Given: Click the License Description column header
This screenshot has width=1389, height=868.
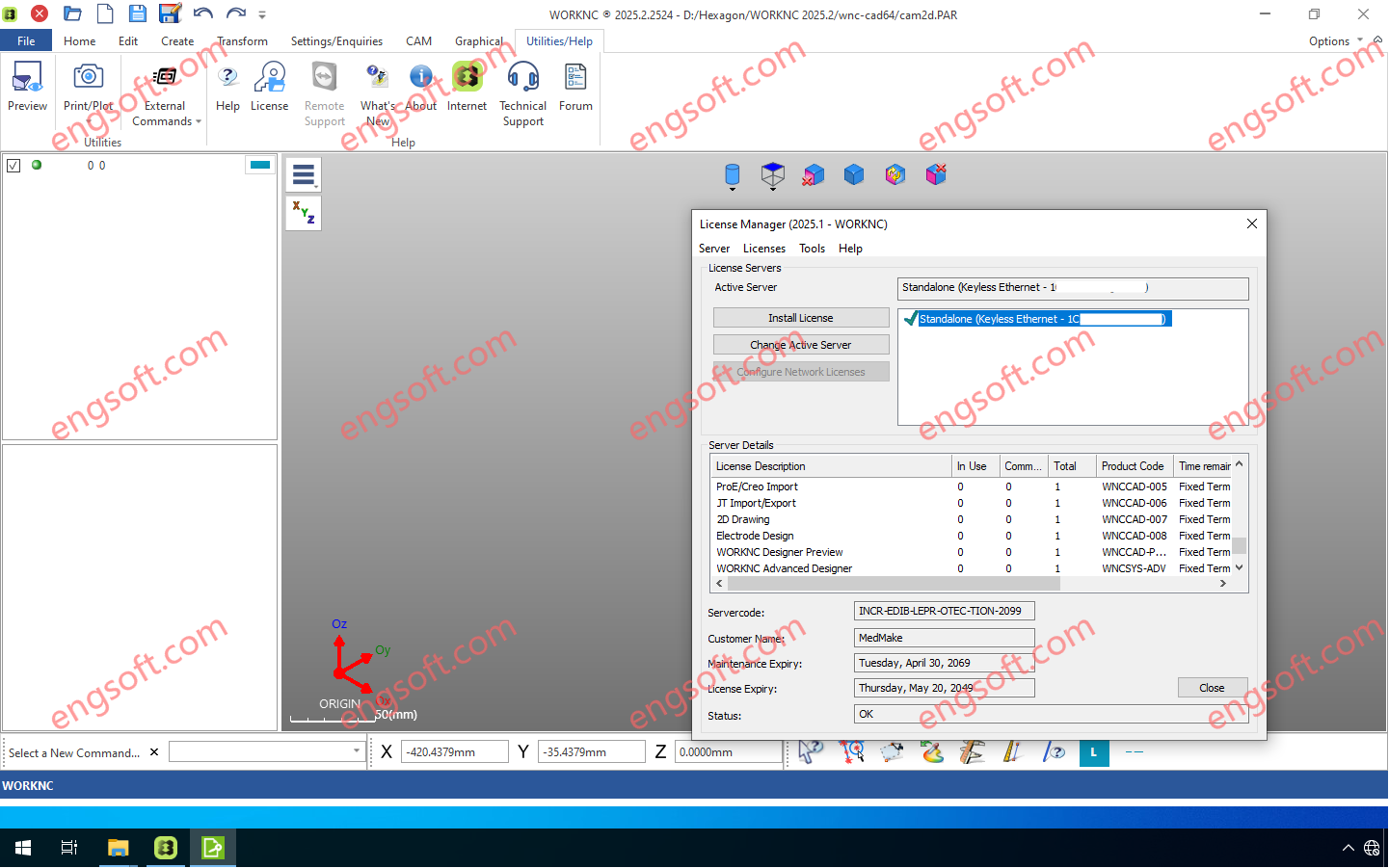Looking at the screenshot, I should pyautogui.click(x=832, y=466).
